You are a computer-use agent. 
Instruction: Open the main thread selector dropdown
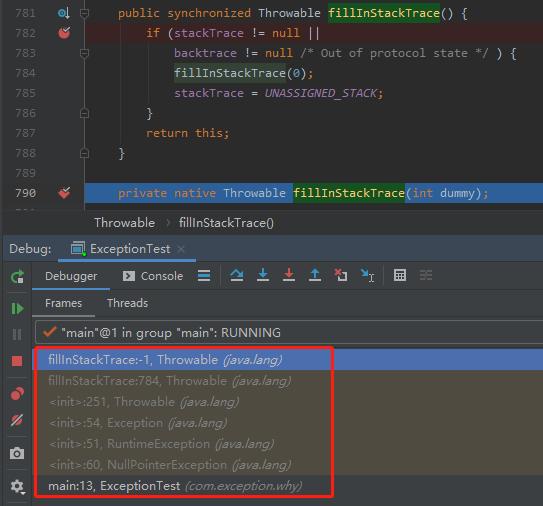[289, 332]
